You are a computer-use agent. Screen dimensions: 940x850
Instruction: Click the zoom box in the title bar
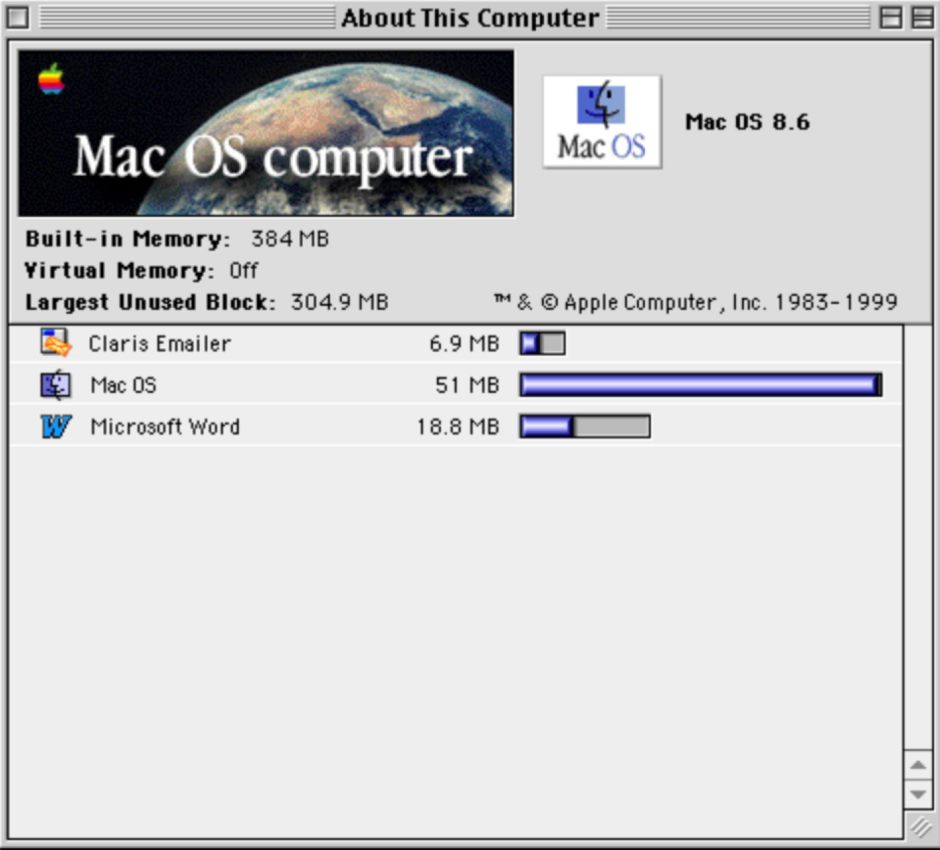(891, 17)
